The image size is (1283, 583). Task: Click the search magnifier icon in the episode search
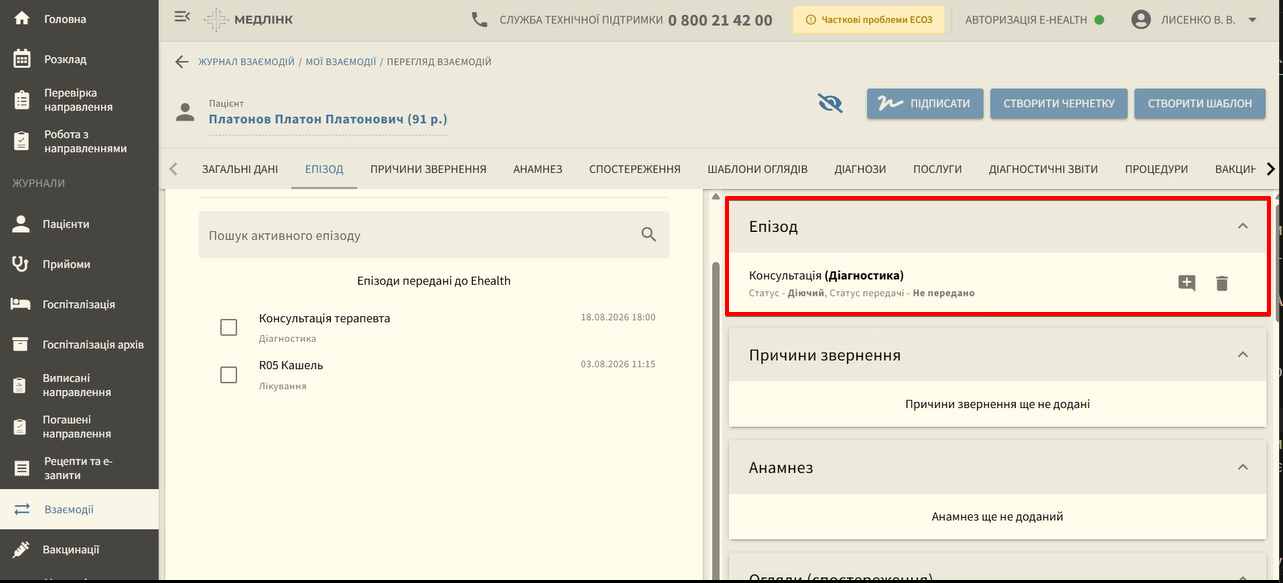tap(649, 235)
